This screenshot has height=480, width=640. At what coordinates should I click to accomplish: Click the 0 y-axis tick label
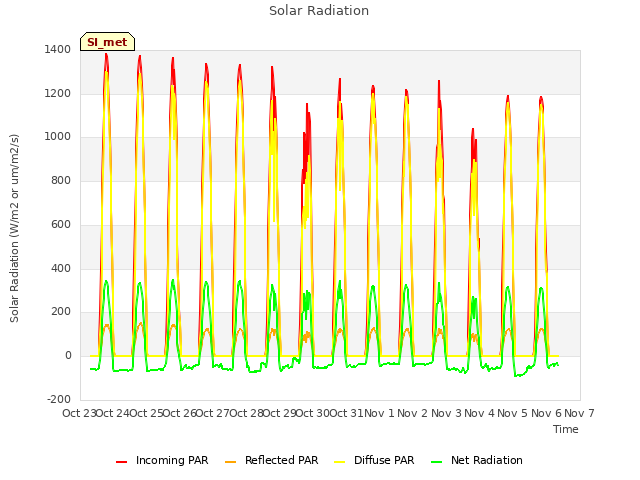[x=68, y=356]
